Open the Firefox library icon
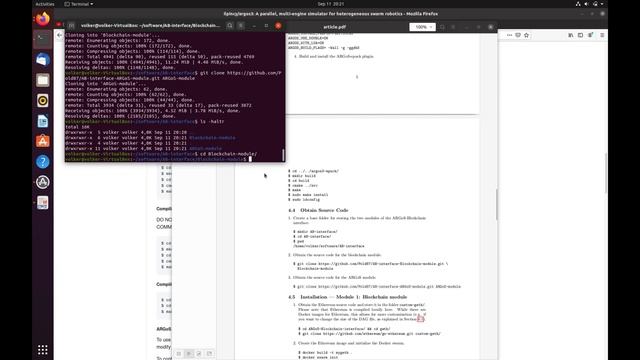Viewport: 640px width, 360px height. (571, 36)
